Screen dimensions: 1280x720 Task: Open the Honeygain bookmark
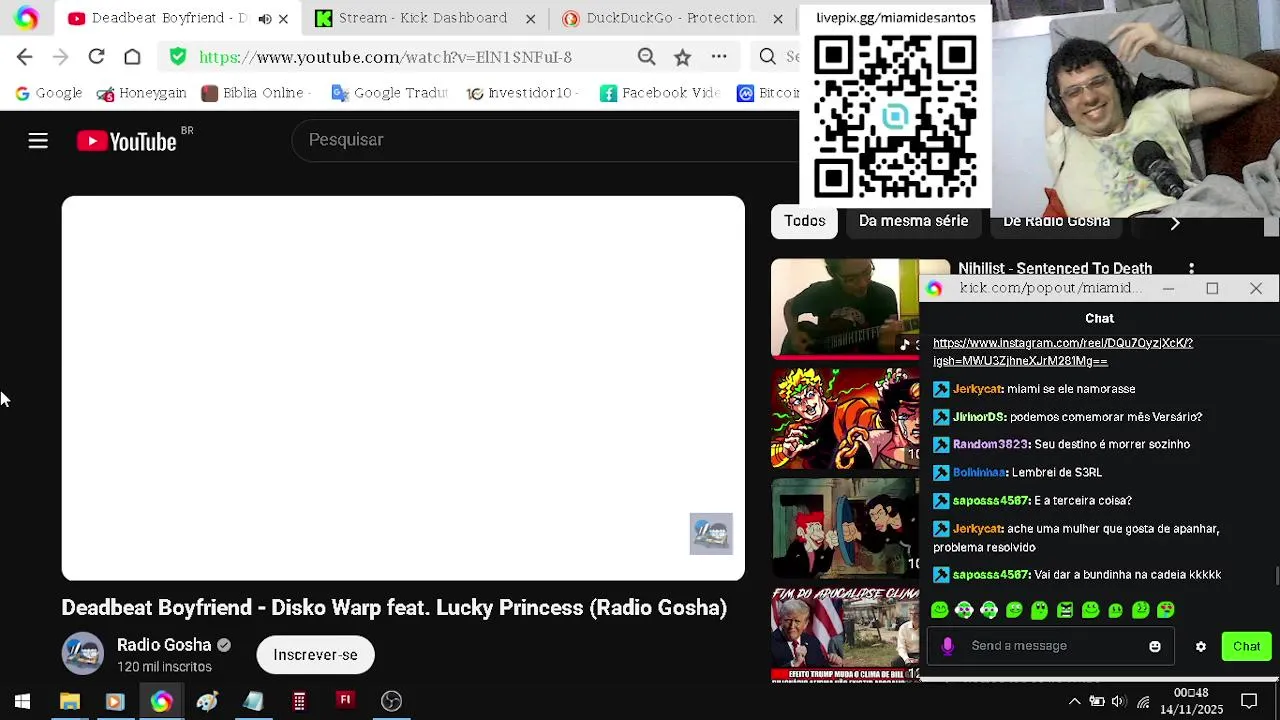pos(142,93)
